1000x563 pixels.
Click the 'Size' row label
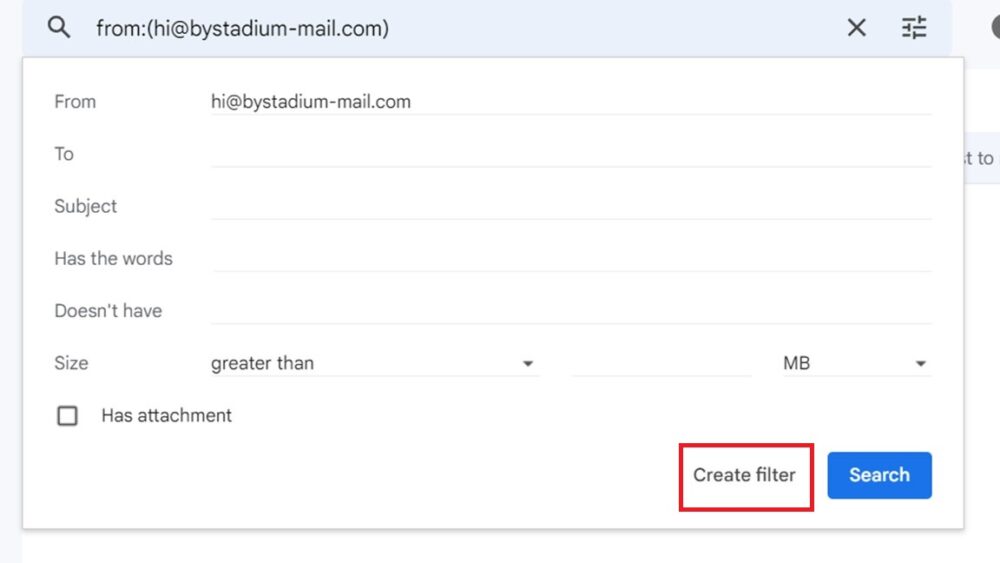click(71, 363)
